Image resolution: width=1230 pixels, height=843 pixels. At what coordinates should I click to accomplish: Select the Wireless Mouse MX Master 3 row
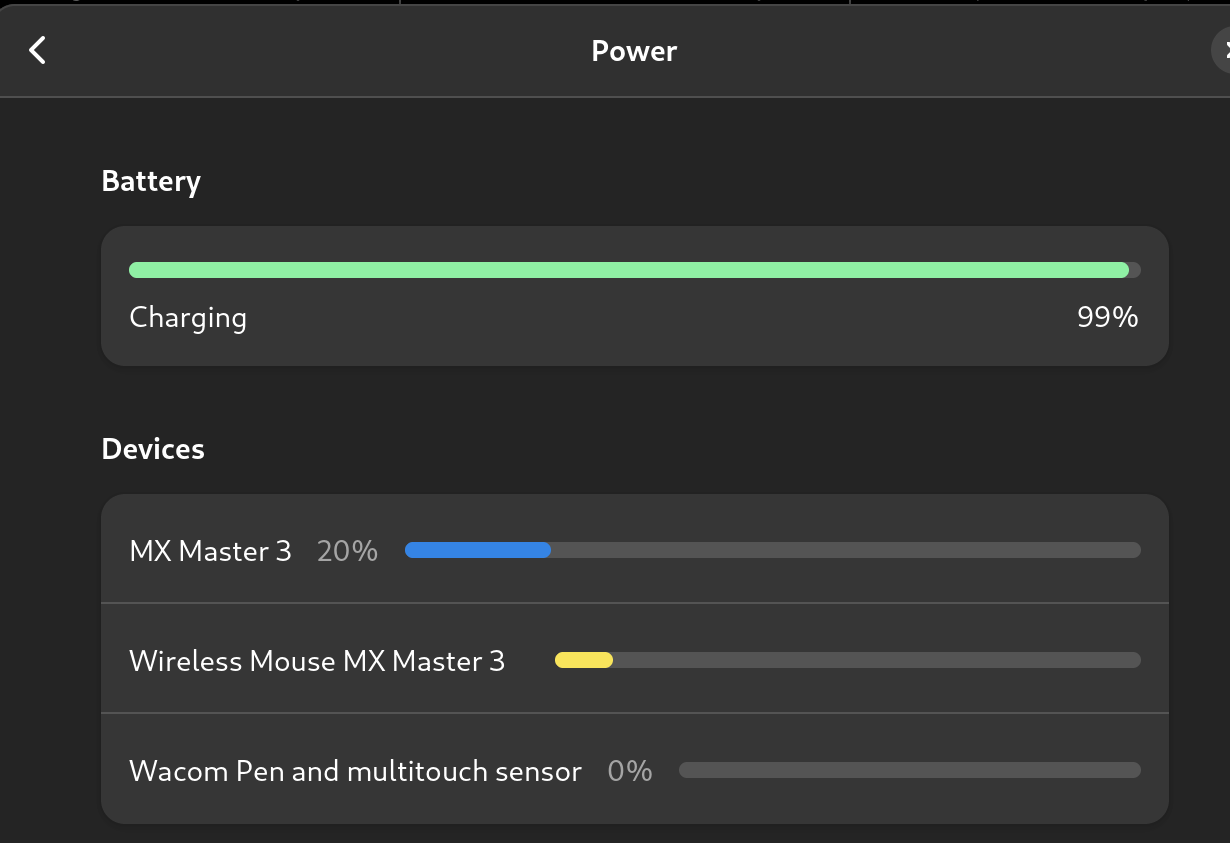(633, 660)
